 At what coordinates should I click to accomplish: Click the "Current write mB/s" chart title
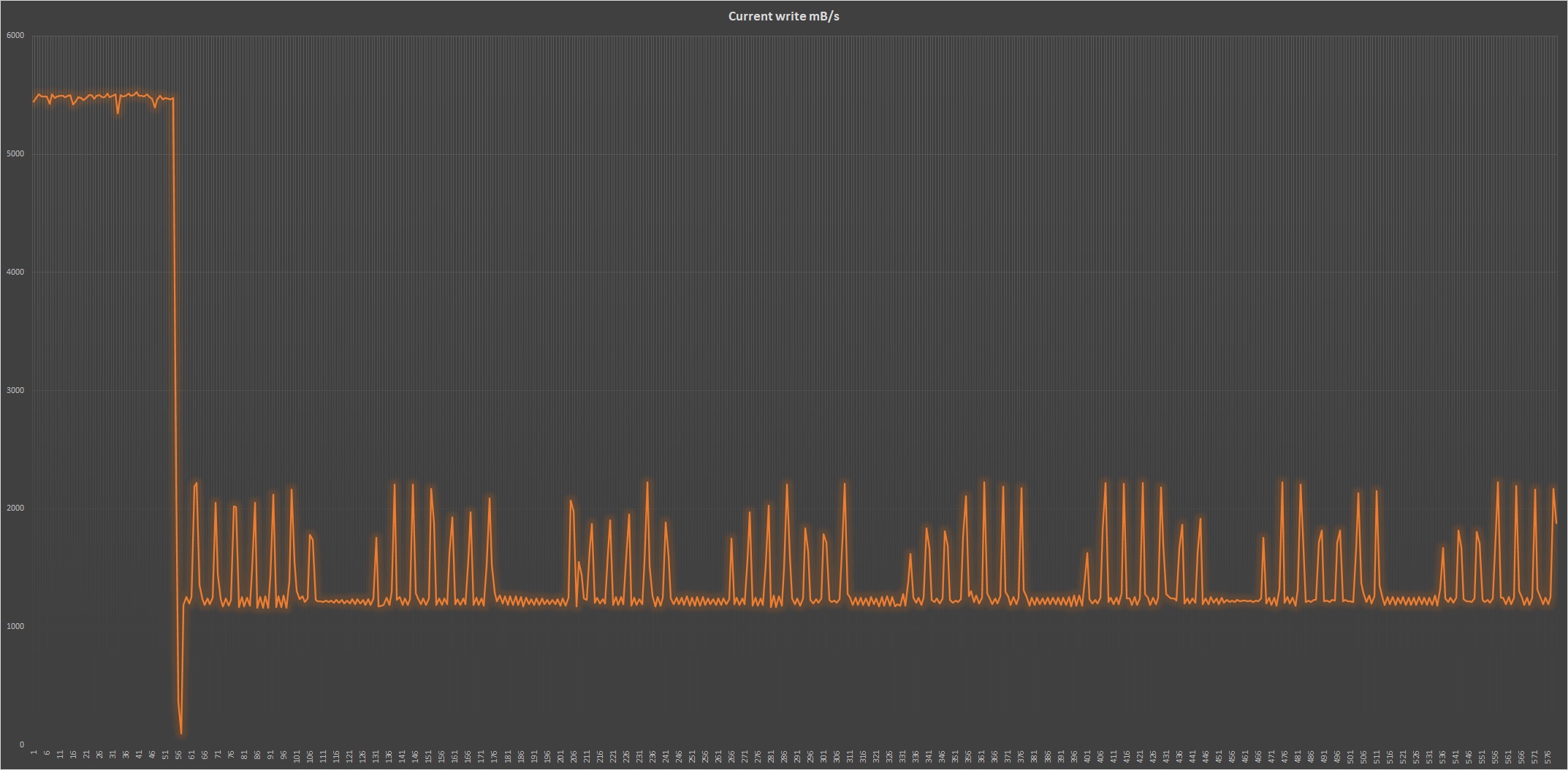point(783,16)
